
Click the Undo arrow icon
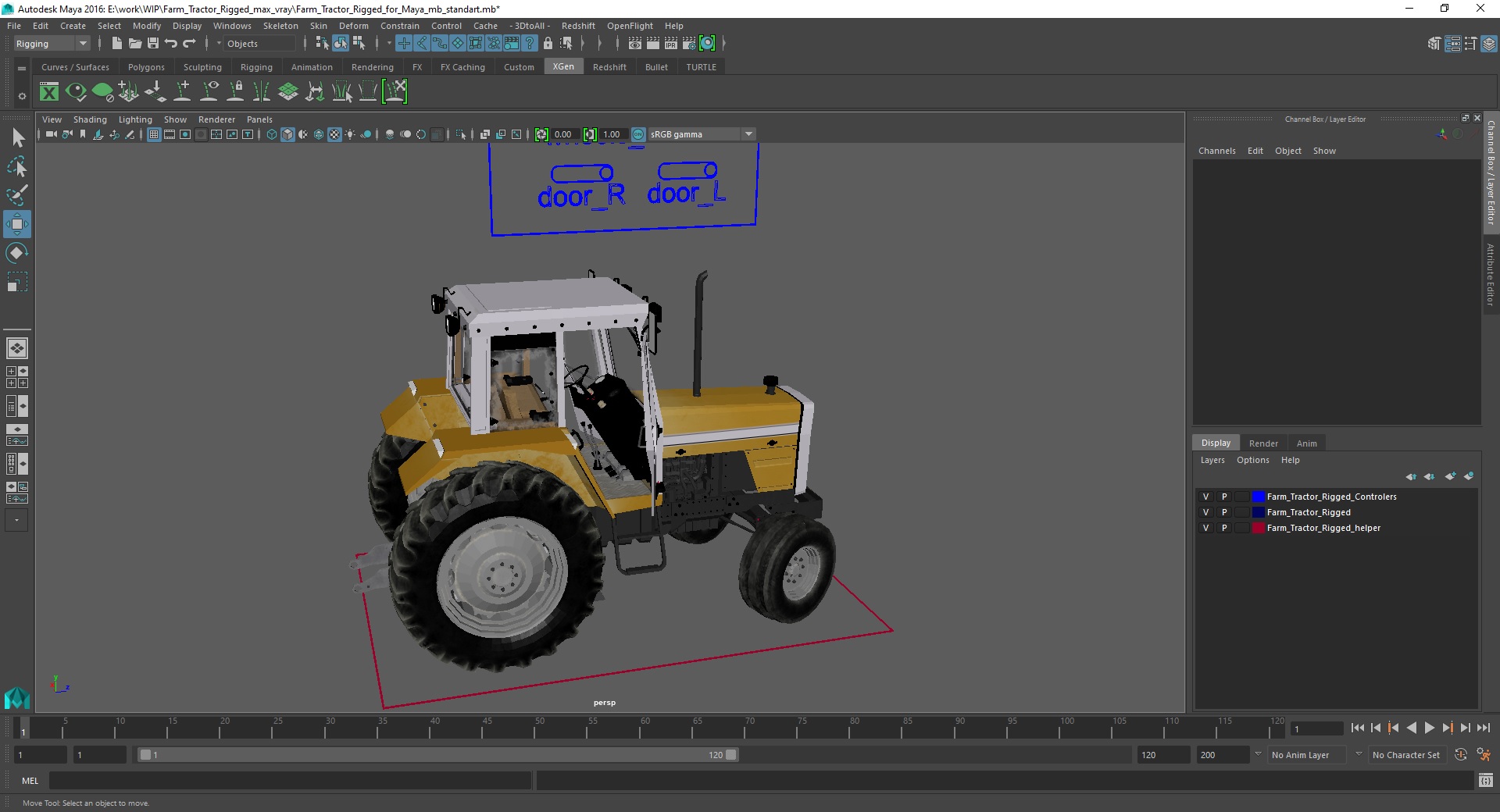point(171,44)
